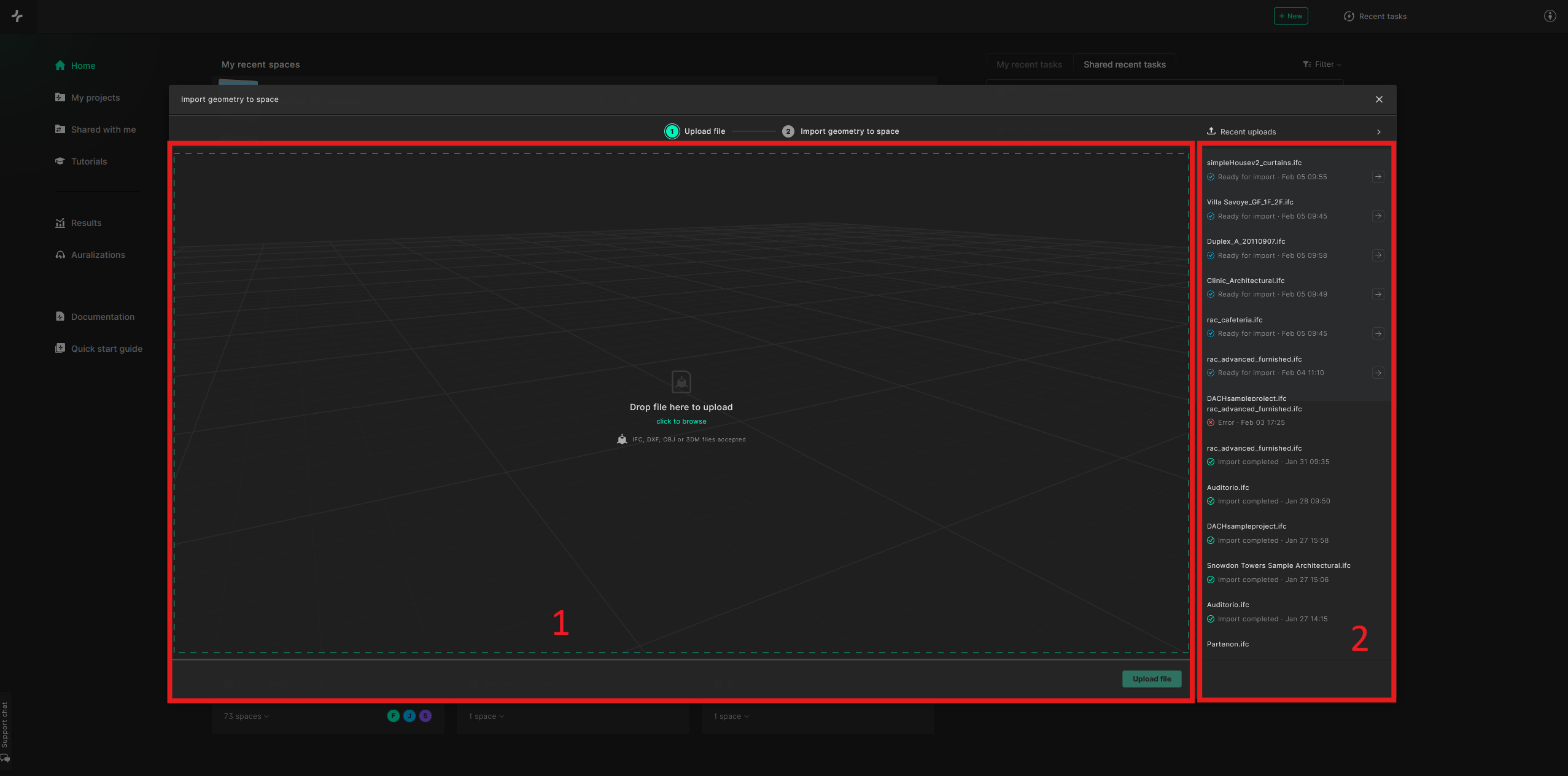Click the upload file icon in drop zone
The height and width of the screenshot is (776, 1568).
click(x=681, y=382)
